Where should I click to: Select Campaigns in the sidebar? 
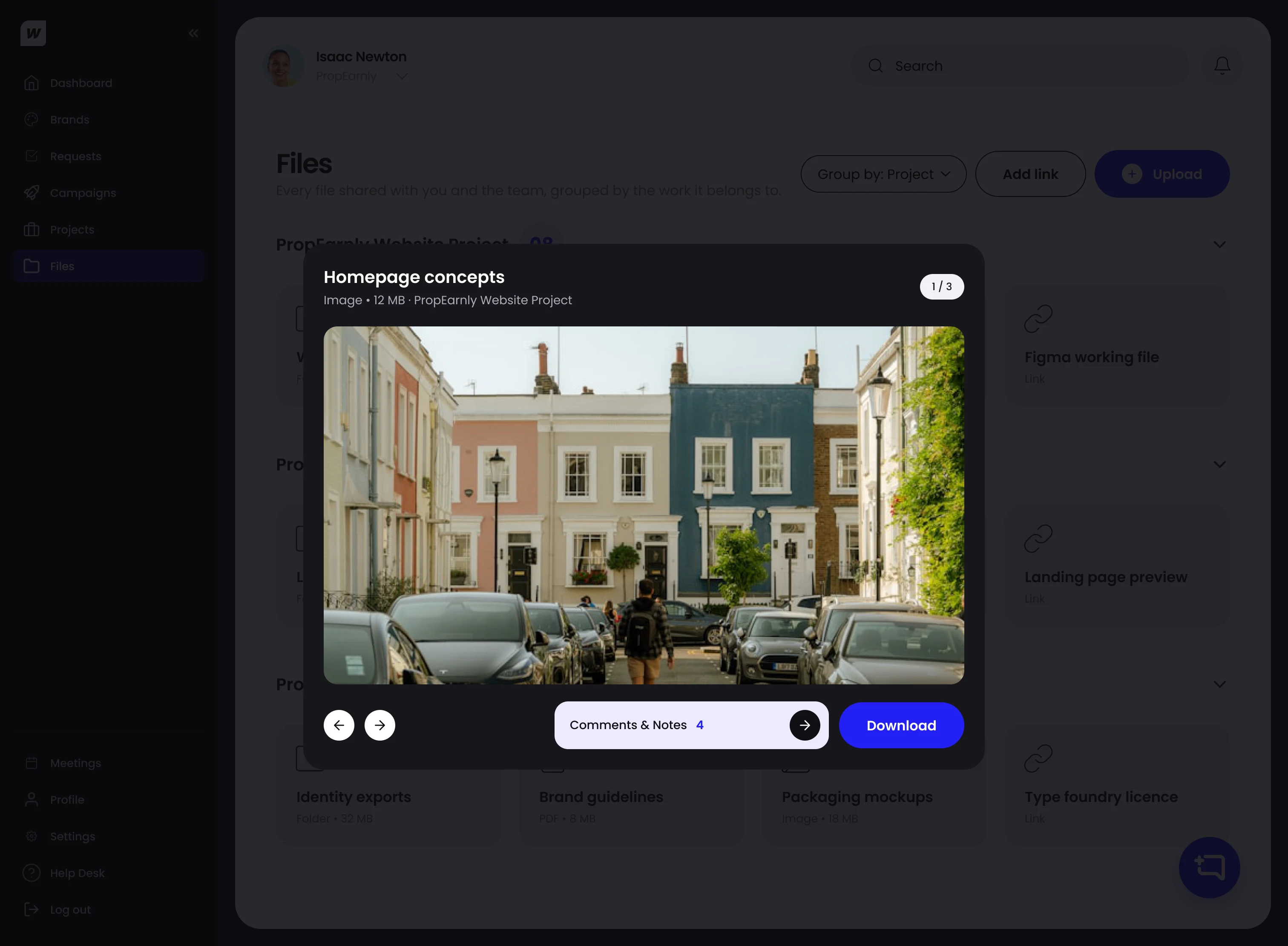(109, 193)
